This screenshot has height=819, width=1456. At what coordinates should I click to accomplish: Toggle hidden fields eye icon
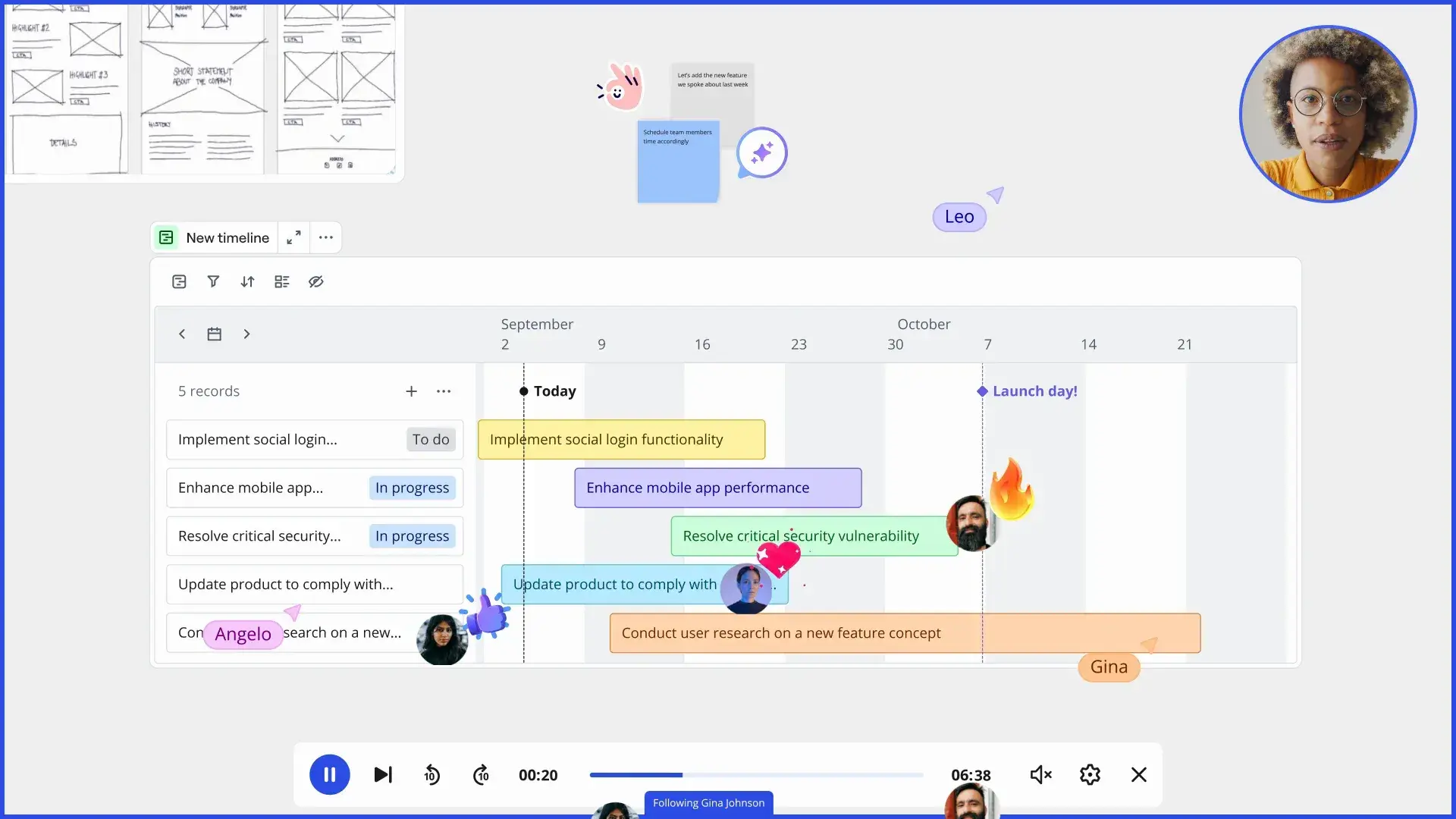click(316, 281)
